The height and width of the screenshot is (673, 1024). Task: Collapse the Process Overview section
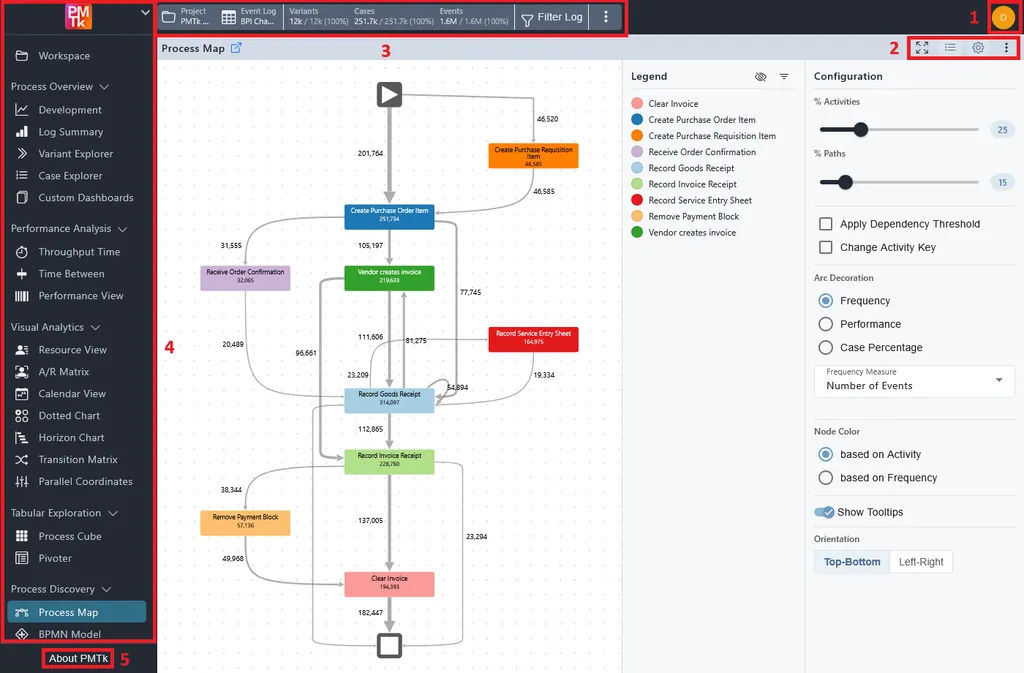[x=104, y=86]
